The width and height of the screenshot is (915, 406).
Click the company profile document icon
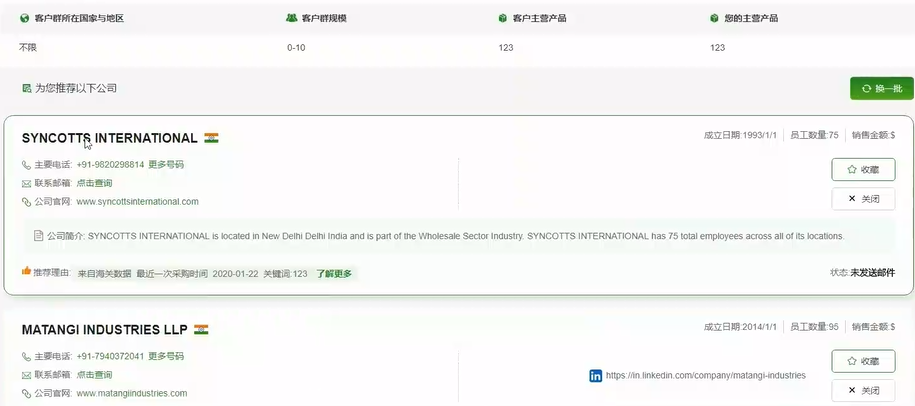(x=39, y=236)
